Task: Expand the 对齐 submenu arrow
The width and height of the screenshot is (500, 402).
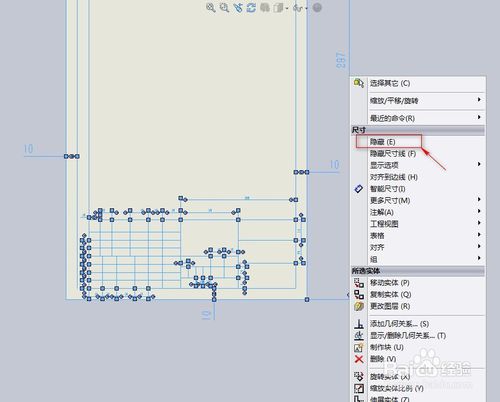Action: (x=479, y=246)
